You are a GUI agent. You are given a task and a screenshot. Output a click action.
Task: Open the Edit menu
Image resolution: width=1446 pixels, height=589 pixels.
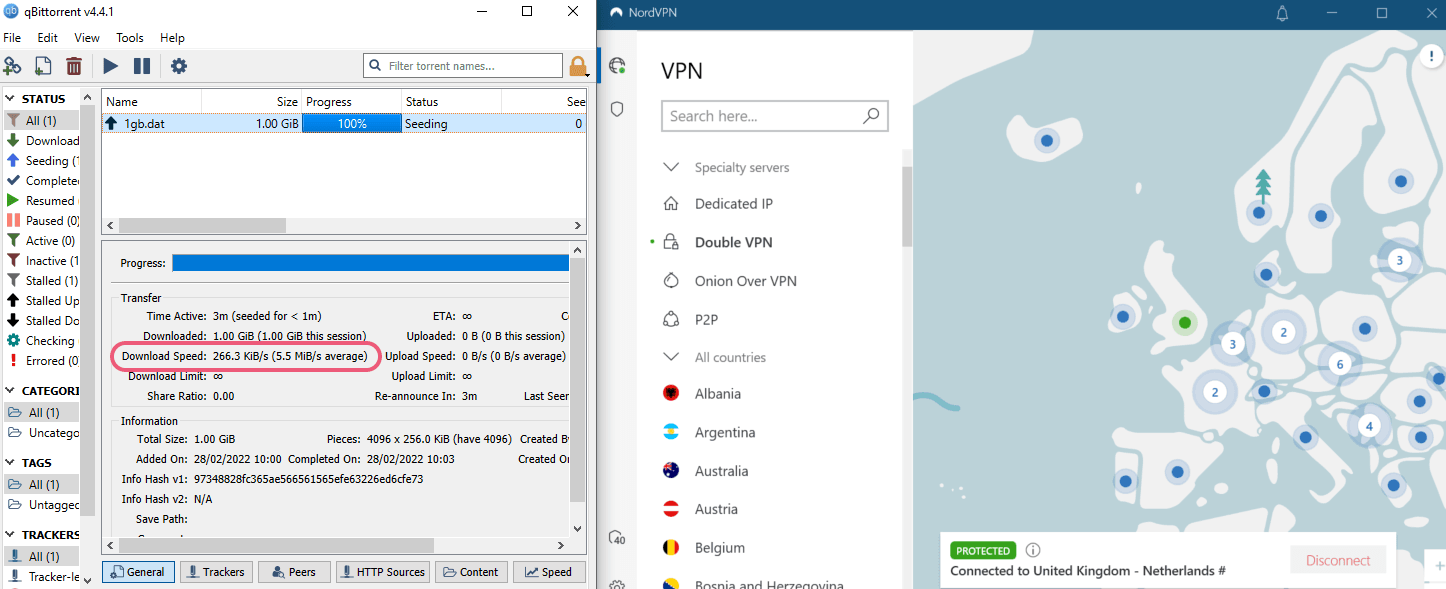coord(47,38)
